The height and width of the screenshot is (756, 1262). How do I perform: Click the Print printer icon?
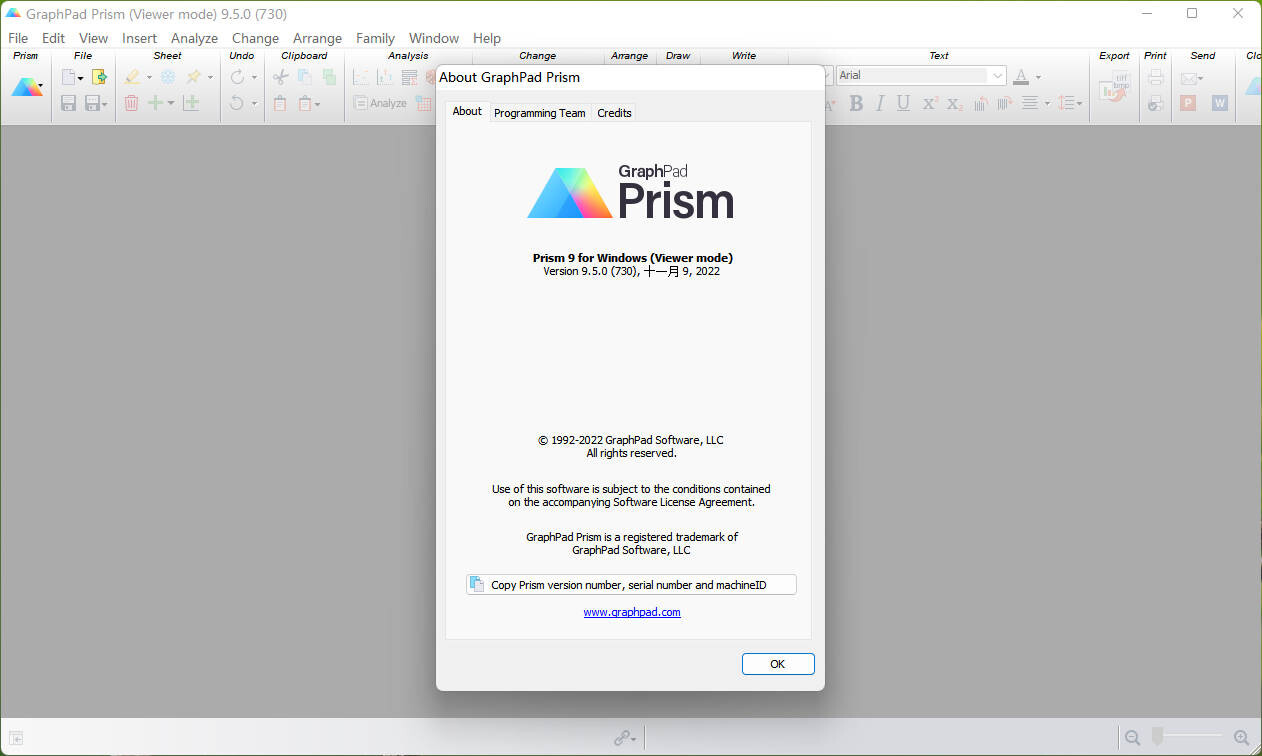click(1156, 77)
